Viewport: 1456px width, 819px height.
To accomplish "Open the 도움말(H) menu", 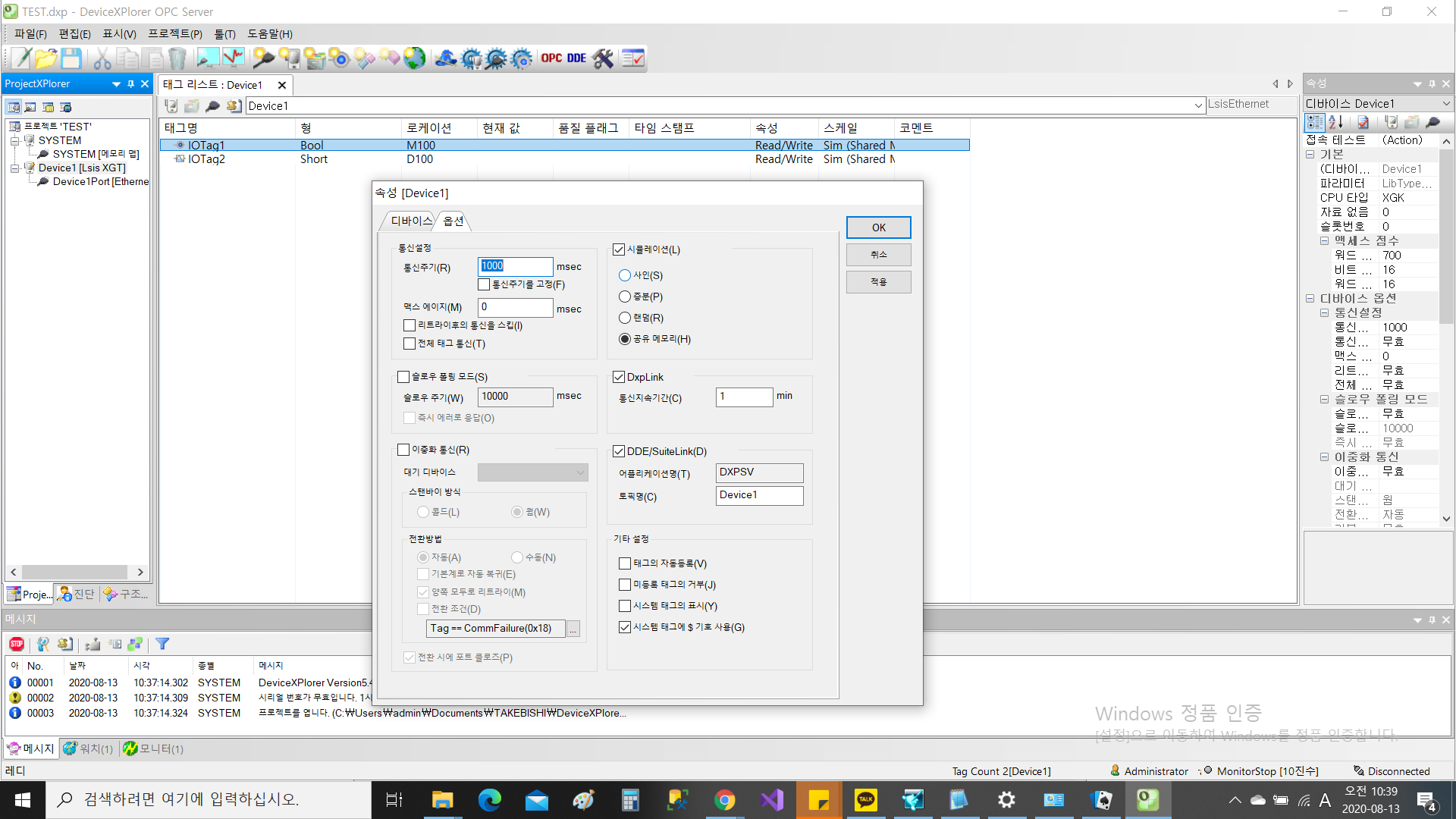I will coord(270,34).
